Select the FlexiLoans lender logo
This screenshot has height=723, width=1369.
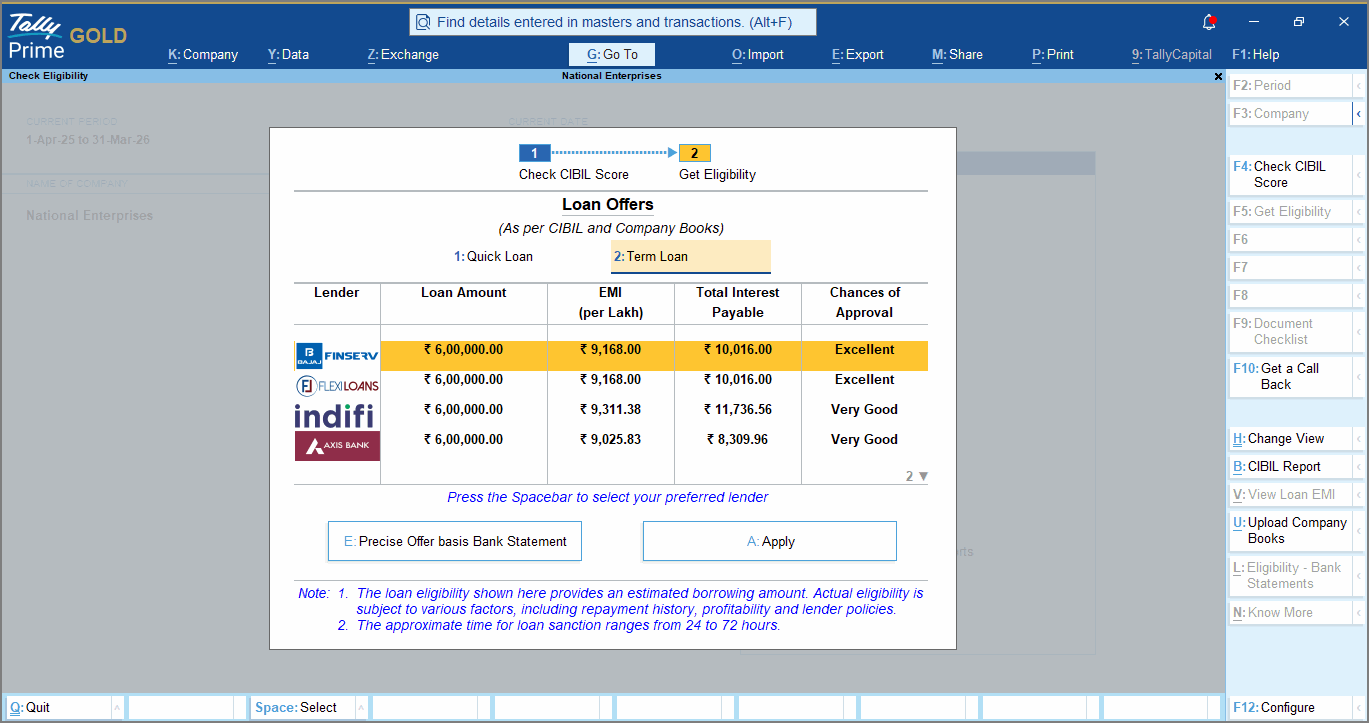click(337, 386)
